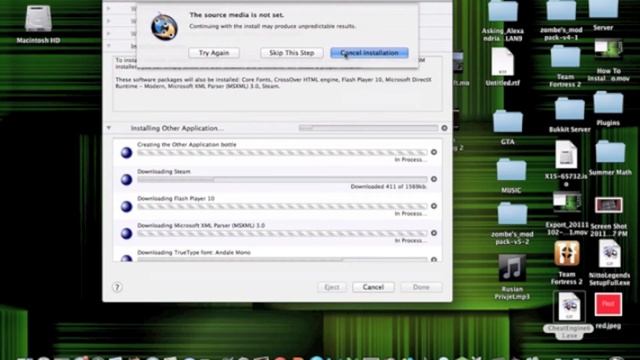Select the red.jpeg image file
The height and width of the screenshot is (360, 640).
click(x=608, y=304)
